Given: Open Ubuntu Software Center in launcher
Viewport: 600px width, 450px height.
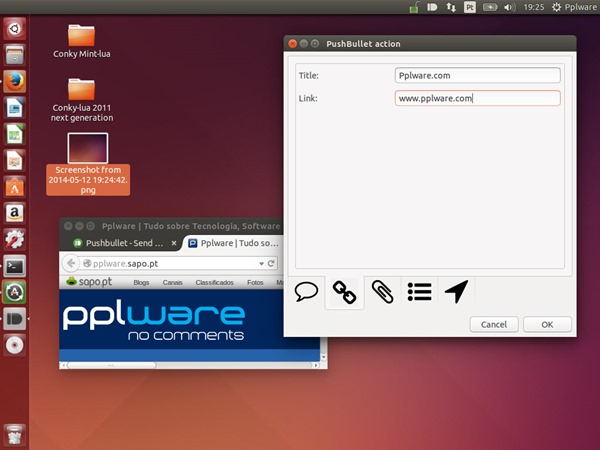Looking at the screenshot, I should pyautogui.click(x=15, y=187).
